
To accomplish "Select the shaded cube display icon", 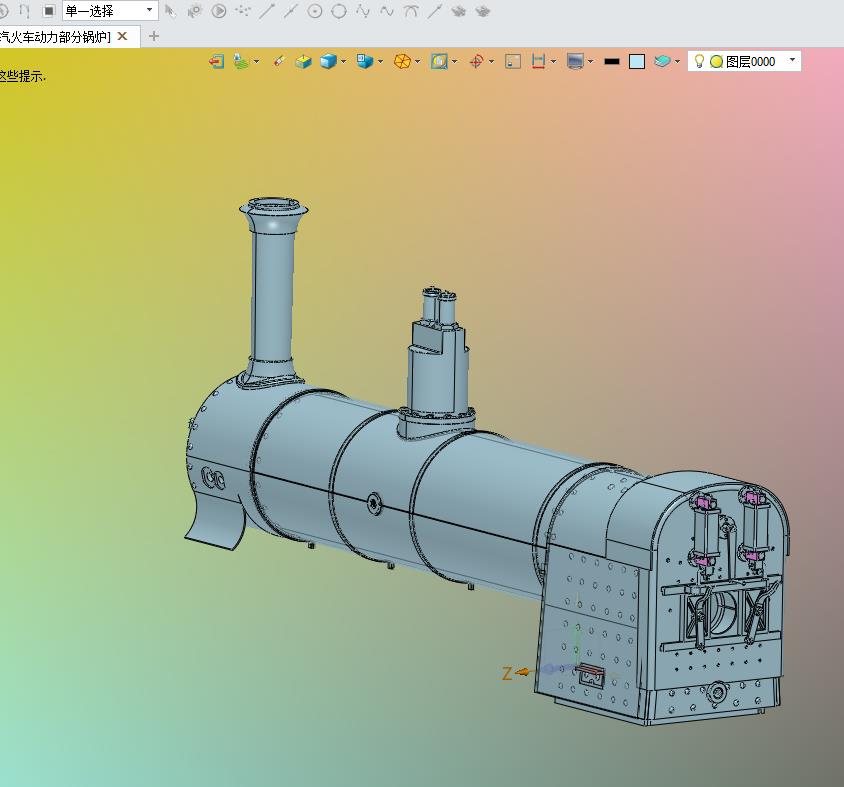I will pyautogui.click(x=328, y=61).
